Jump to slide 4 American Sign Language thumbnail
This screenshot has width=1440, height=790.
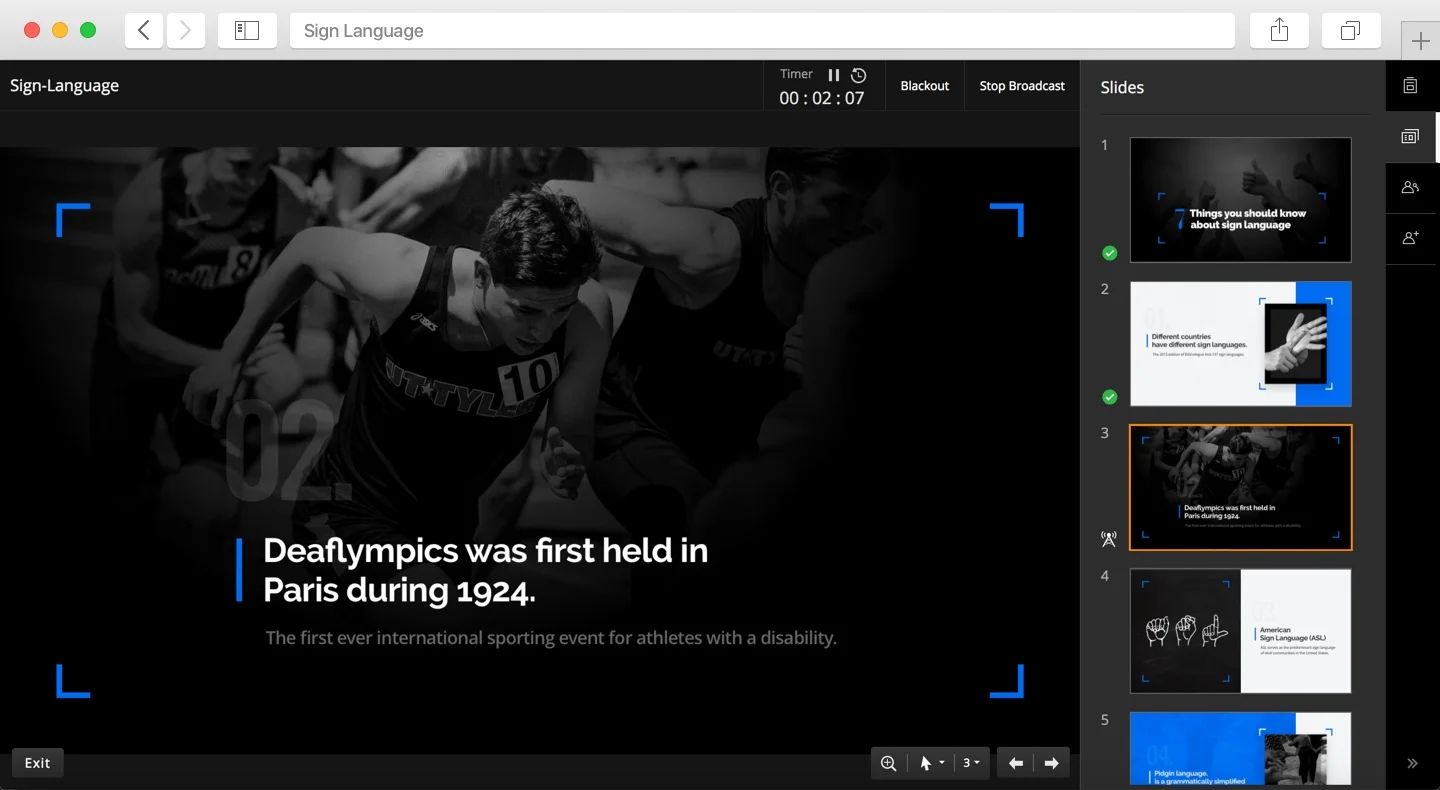pos(1240,631)
